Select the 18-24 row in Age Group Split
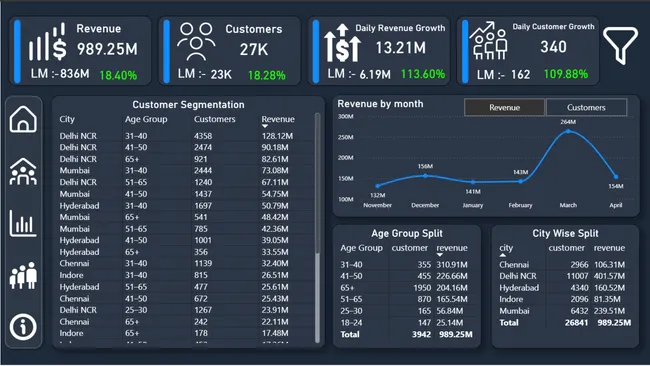The height and width of the screenshot is (366, 650). 406,322
